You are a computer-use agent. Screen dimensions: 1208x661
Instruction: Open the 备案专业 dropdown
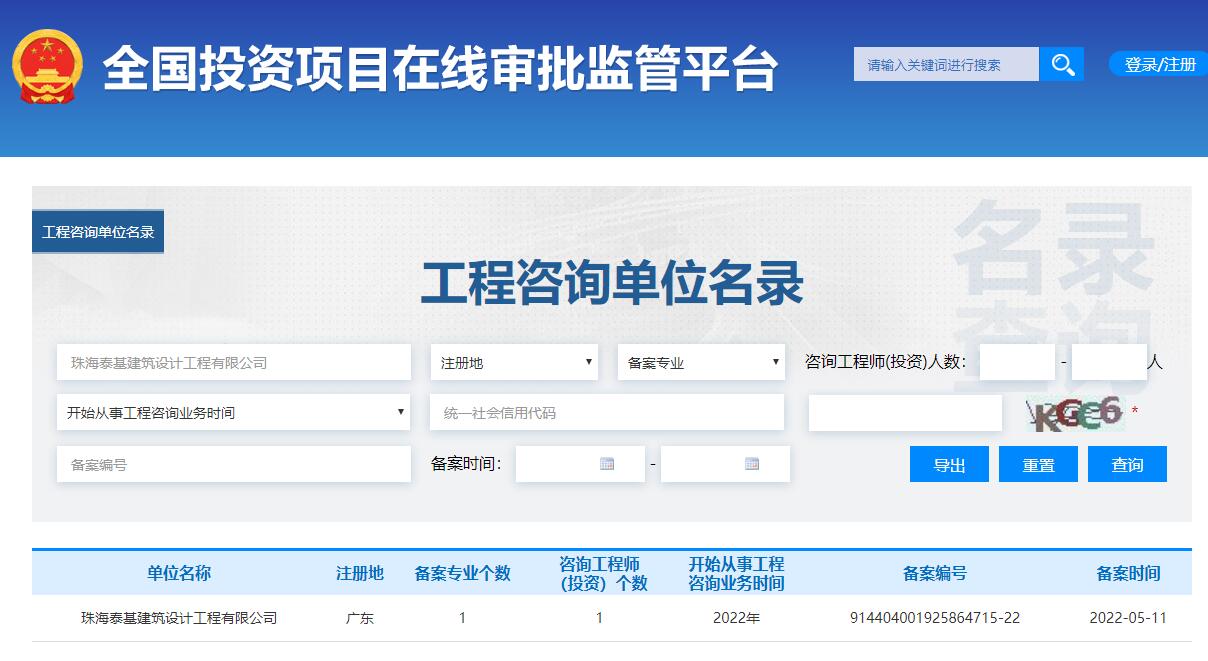700,362
